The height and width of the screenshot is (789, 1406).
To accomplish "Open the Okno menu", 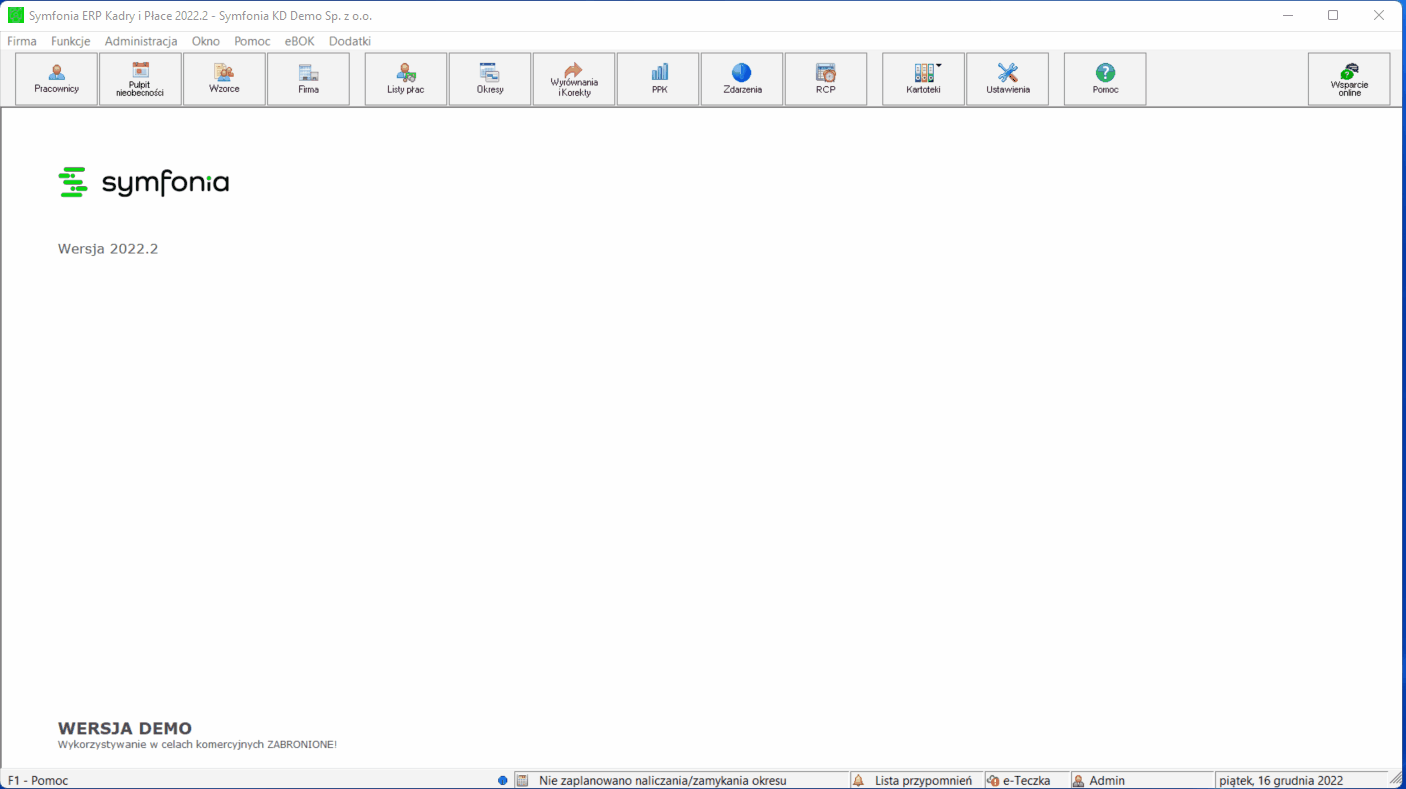I will 206,41.
